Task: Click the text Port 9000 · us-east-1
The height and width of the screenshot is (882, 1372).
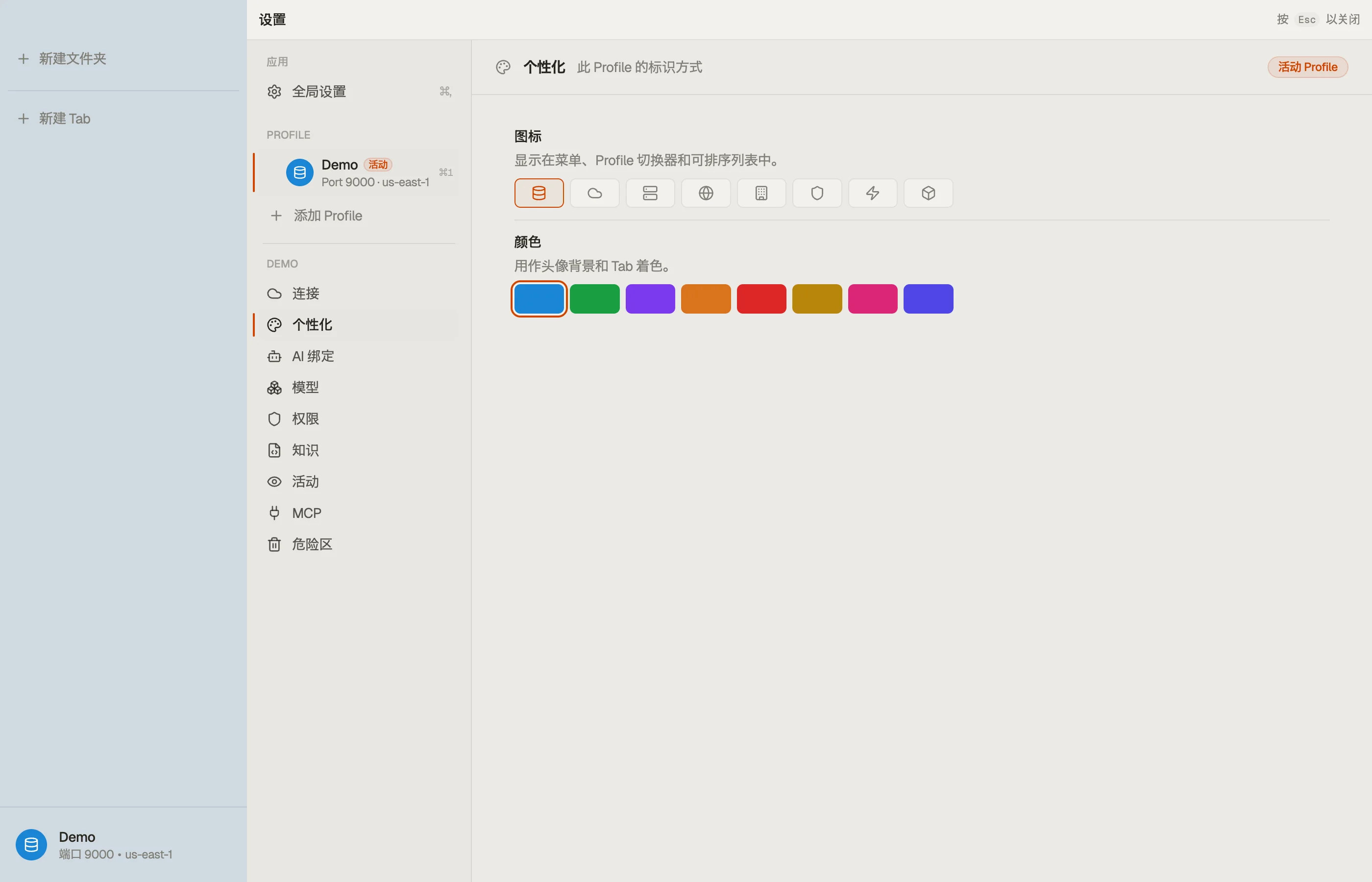Action: [375, 182]
